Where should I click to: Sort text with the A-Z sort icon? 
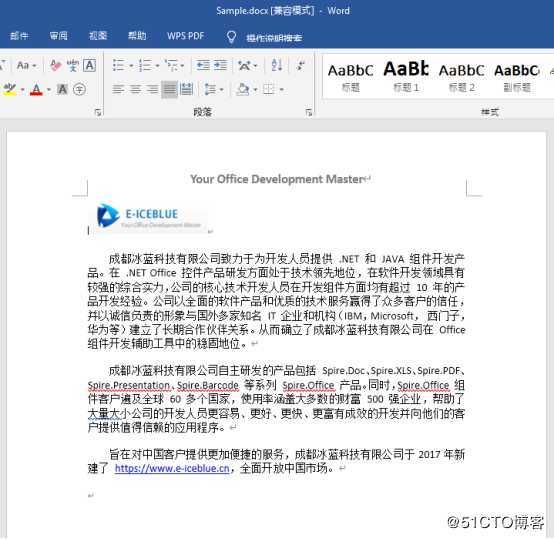click(x=277, y=65)
